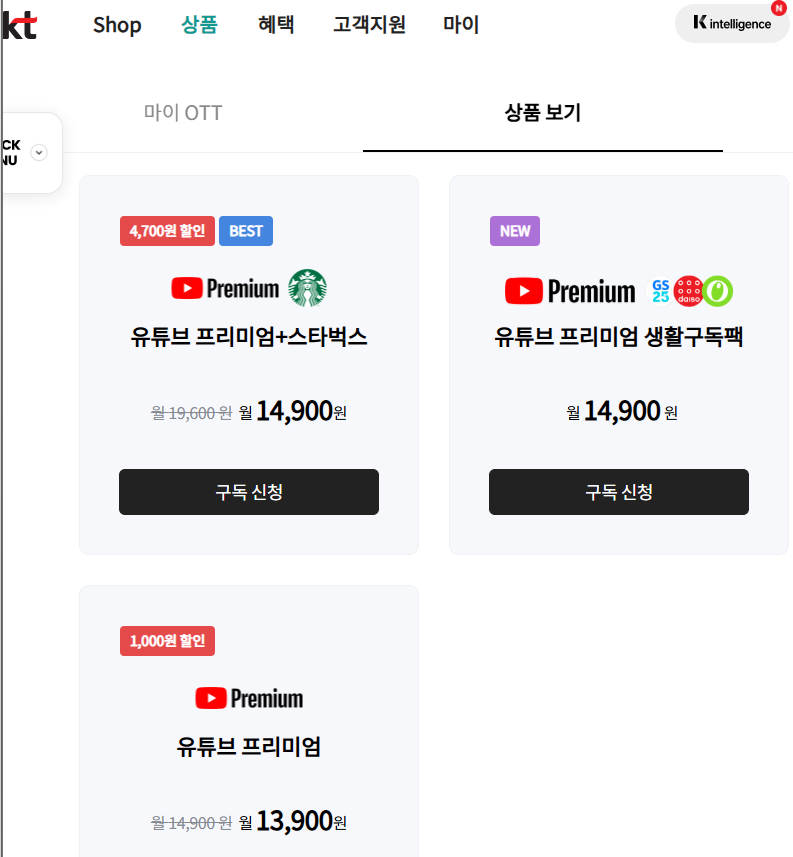The width and height of the screenshot is (793, 857).
Task: Select the Daiso icon
Action: [688, 290]
